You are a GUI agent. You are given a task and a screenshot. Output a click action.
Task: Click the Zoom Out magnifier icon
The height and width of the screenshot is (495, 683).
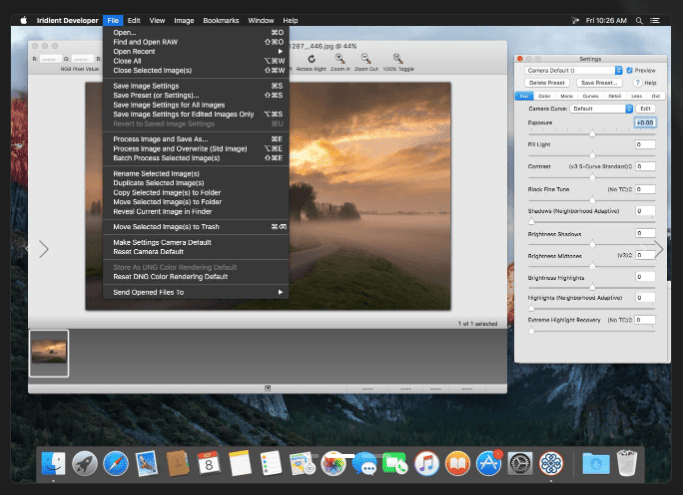366,59
